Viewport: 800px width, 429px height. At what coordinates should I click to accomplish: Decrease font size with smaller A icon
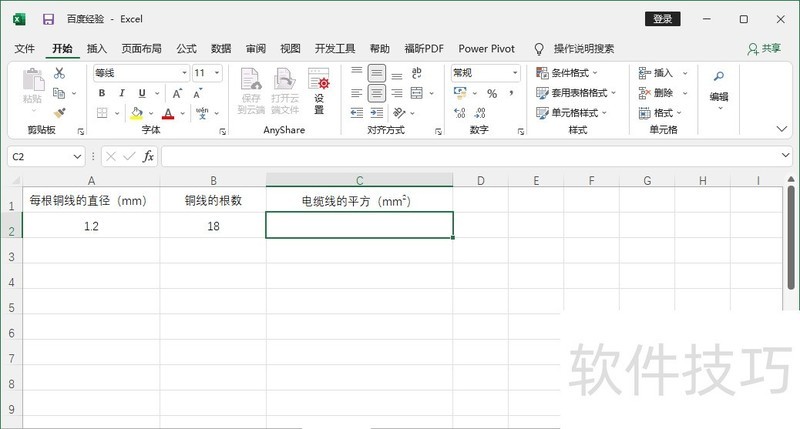(197, 93)
